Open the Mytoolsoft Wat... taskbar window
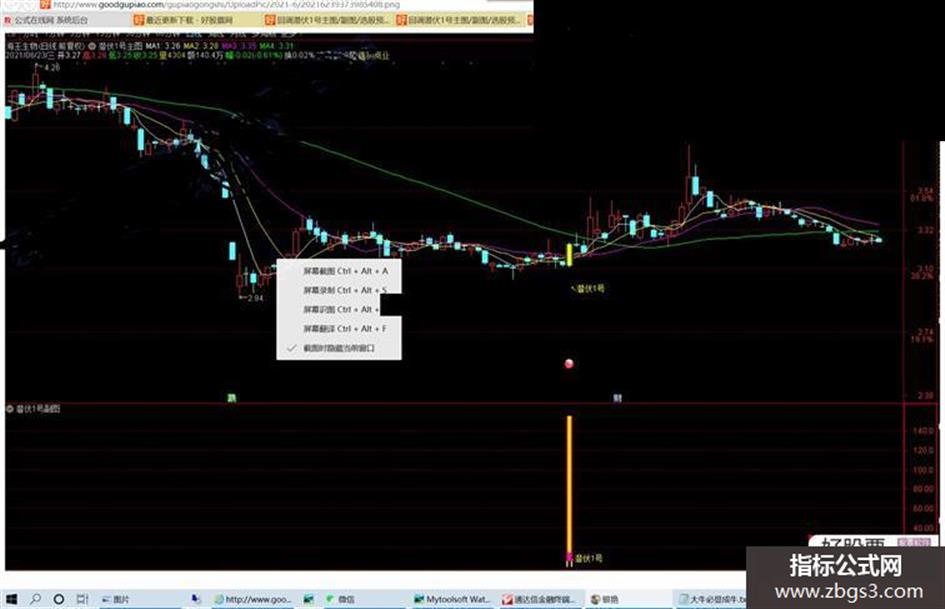Image resolution: width=945 pixels, height=609 pixels. pos(453,599)
